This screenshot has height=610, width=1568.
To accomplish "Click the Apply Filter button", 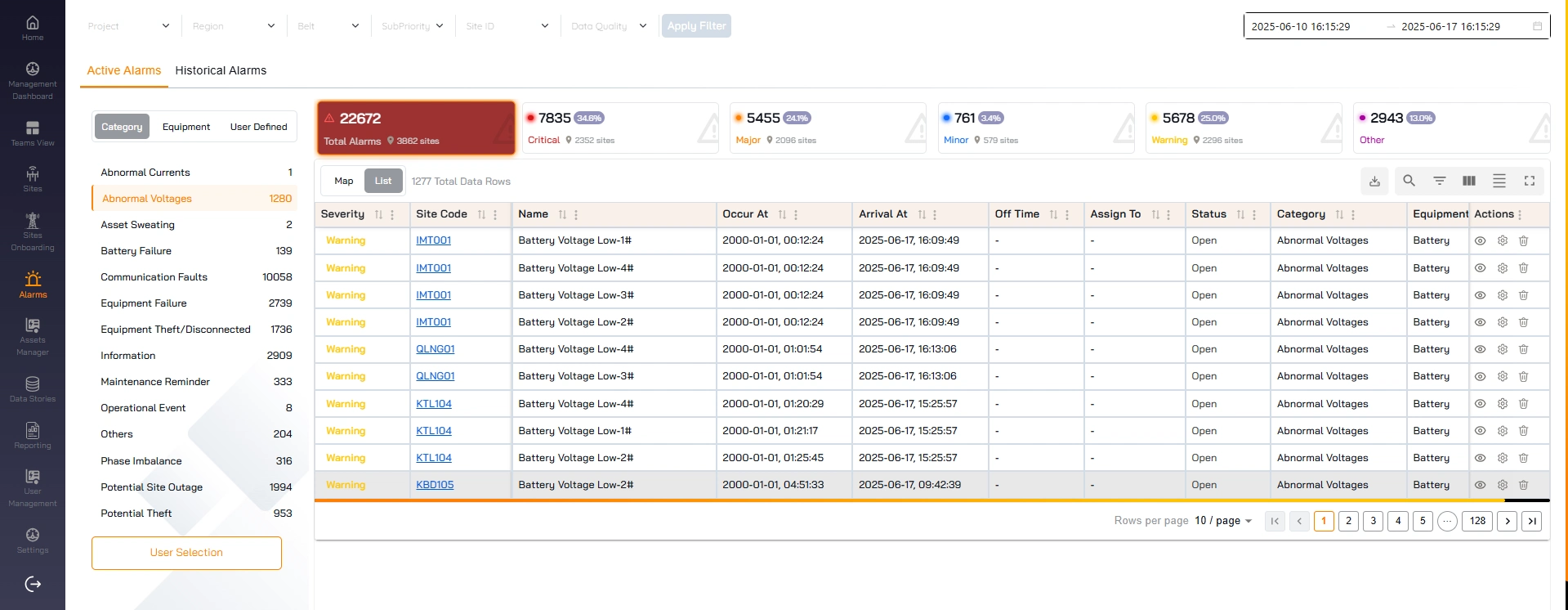I will (x=696, y=26).
